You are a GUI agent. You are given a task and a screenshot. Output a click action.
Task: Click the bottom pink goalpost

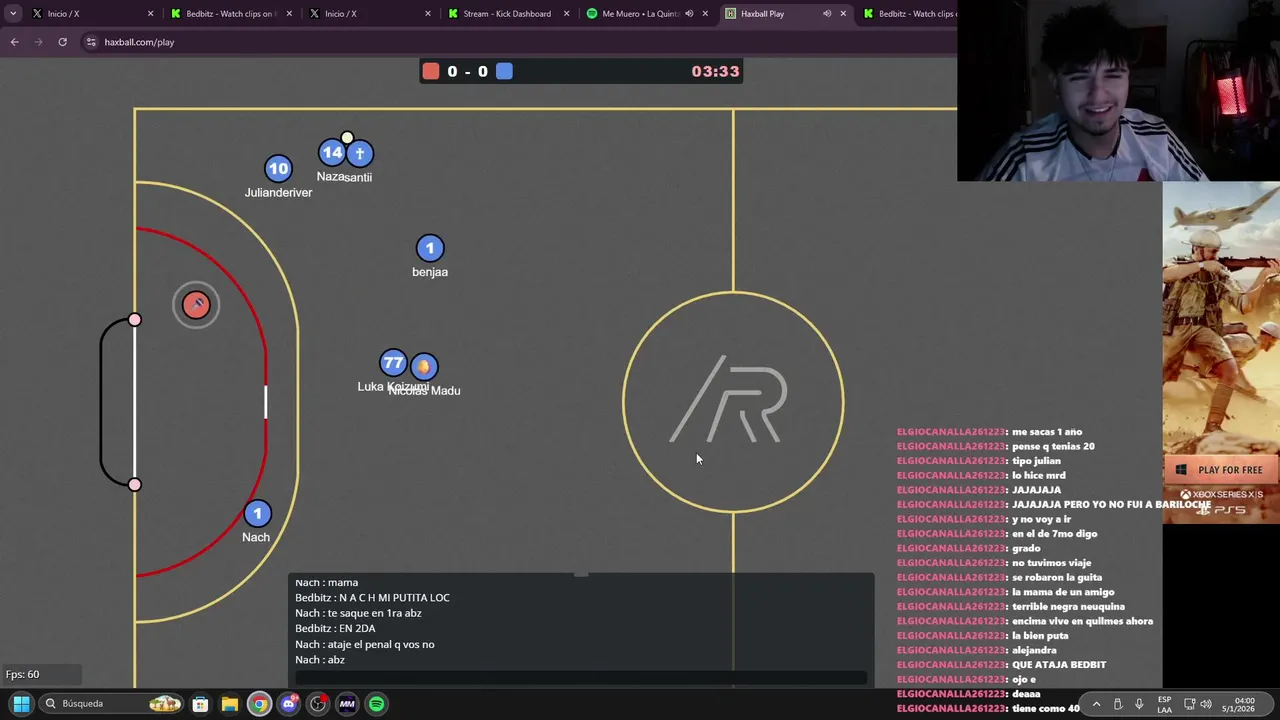click(135, 485)
